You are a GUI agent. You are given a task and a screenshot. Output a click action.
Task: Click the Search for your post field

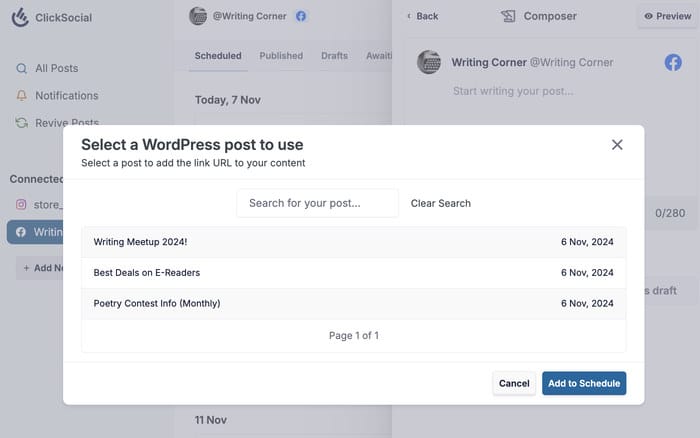coord(317,203)
